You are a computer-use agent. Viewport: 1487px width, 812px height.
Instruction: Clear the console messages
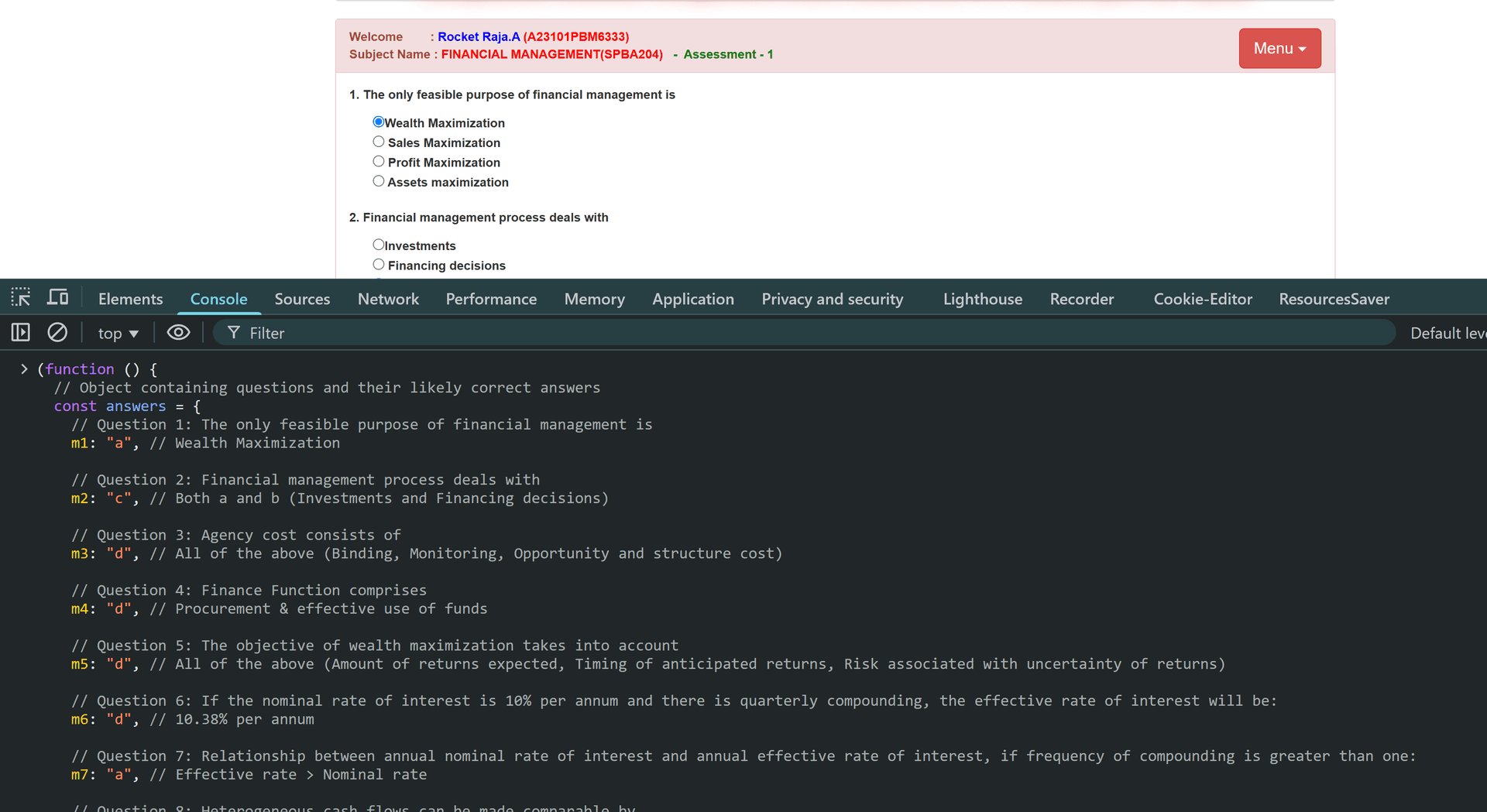click(x=57, y=332)
